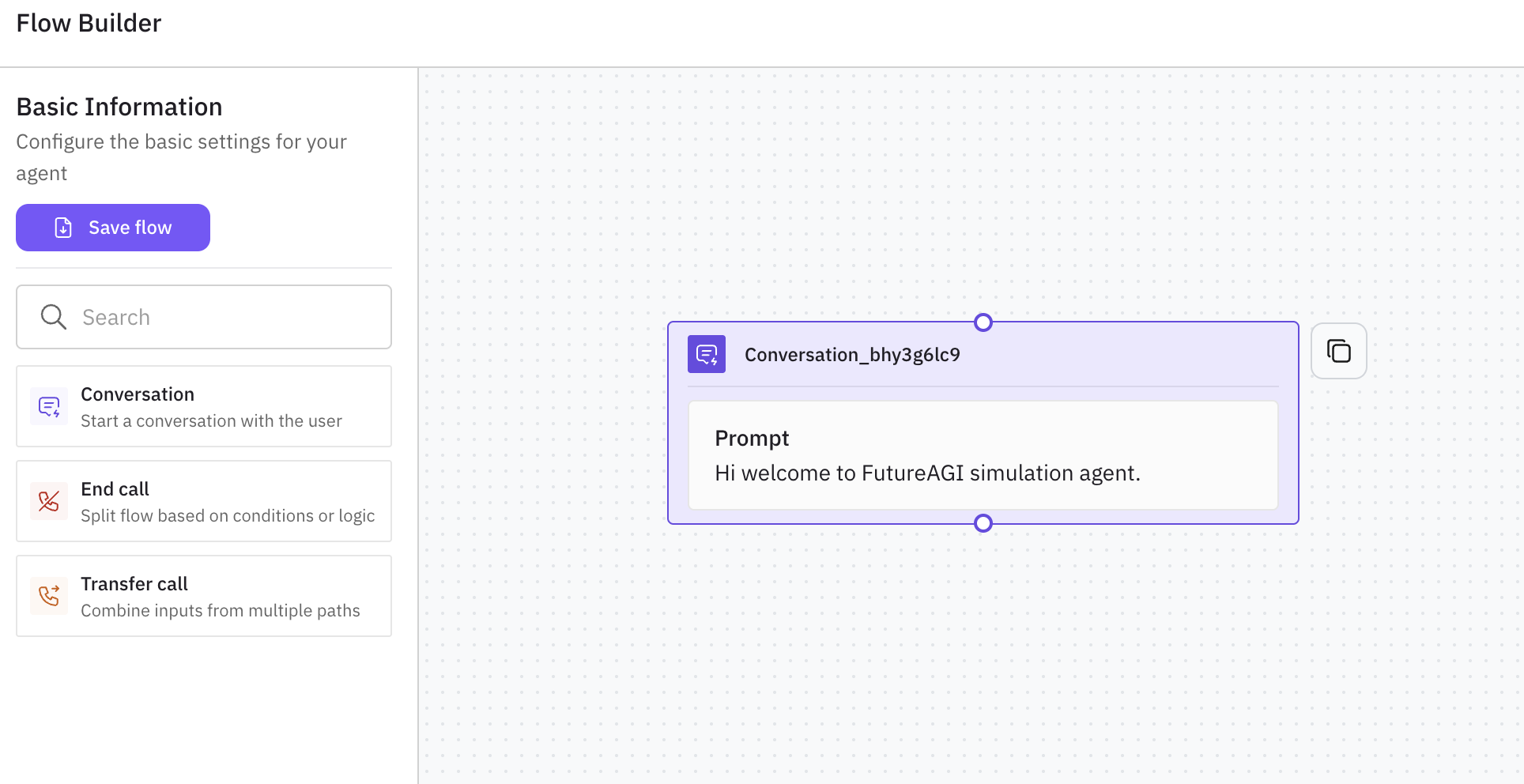This screenshot has height=784, width=1524.
Task: Select the Conversation_bhy3g6lc9 node title
Action: [x=852, y=355]
